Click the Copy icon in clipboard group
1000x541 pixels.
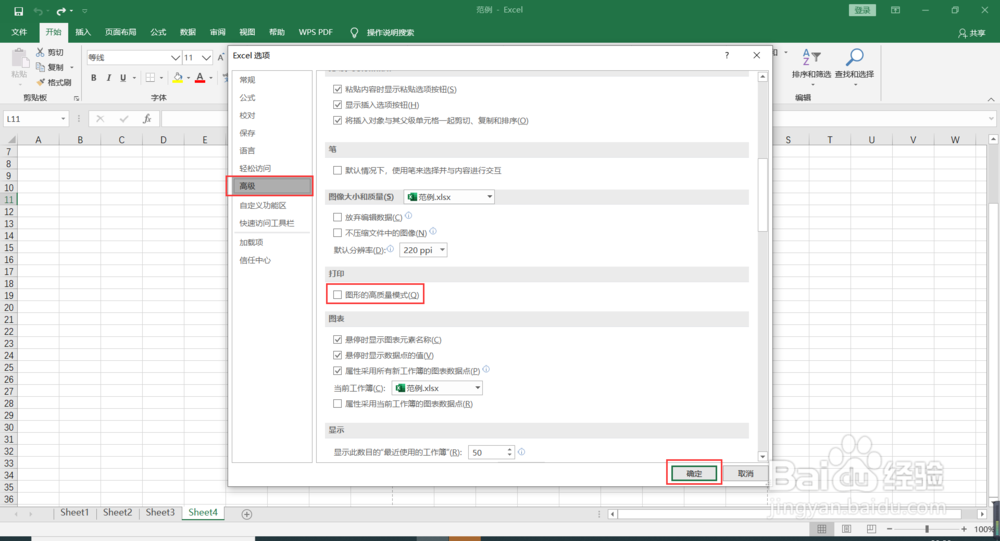pos(40,66)
